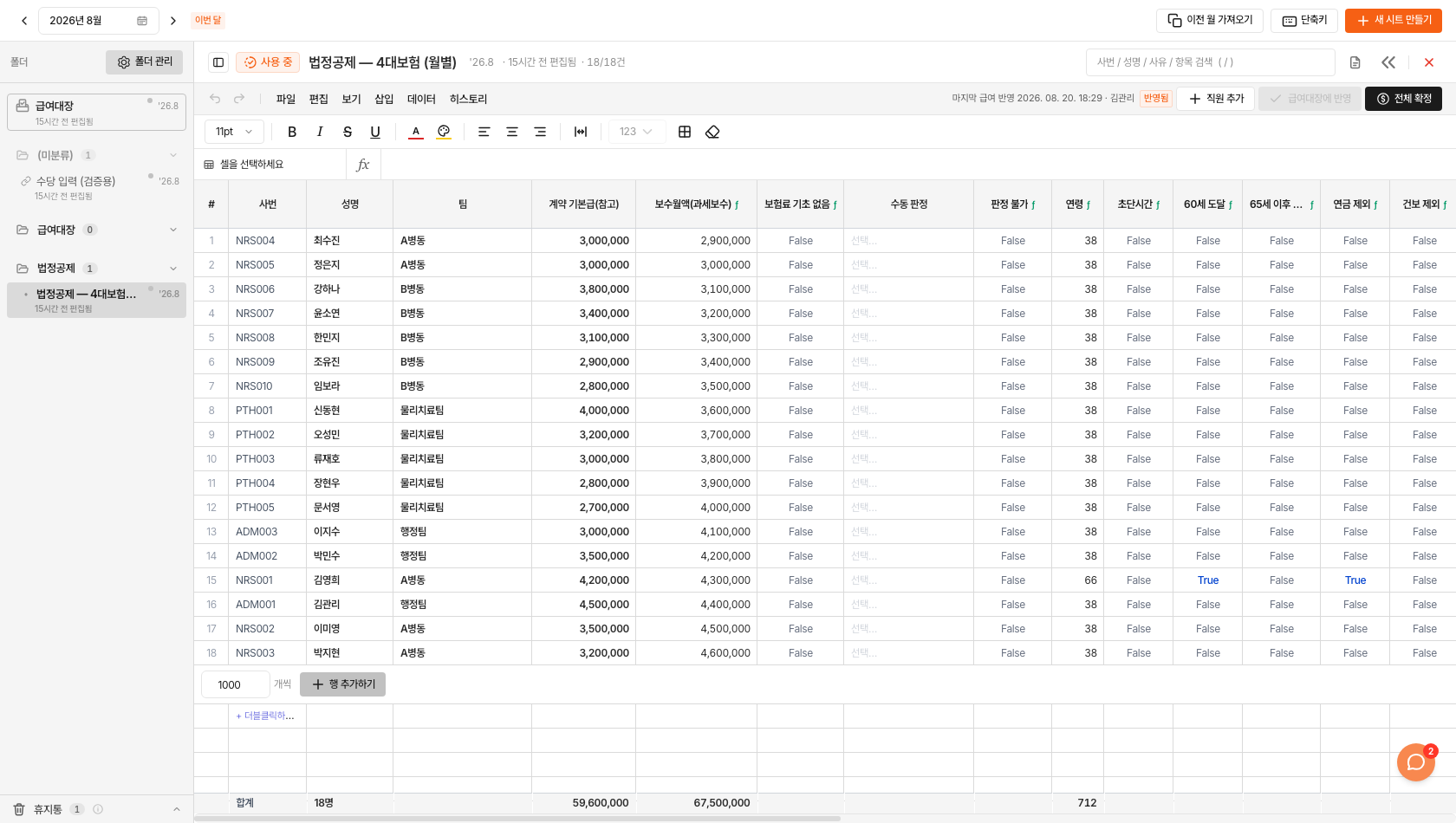1456x823 pixels.
Task: Center-align the cell text
Action: pos(512,132)
